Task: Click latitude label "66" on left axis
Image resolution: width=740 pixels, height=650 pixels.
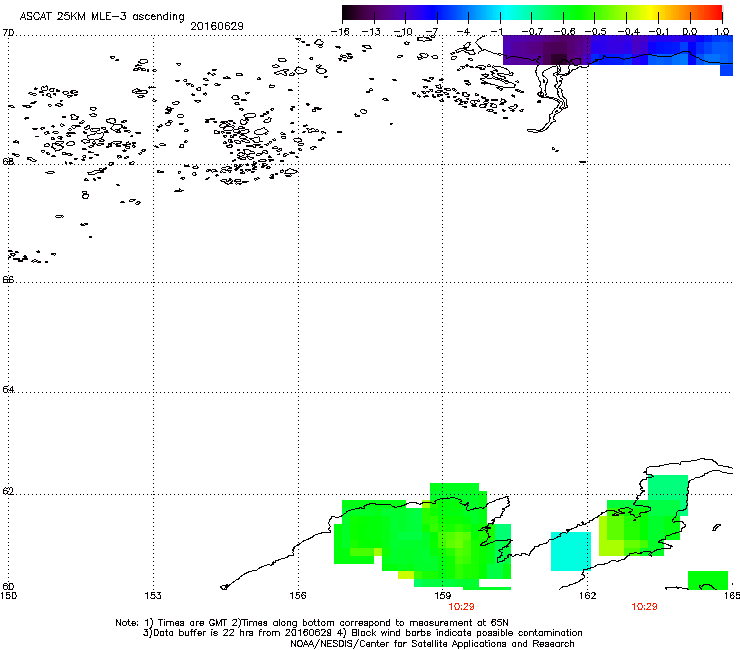Action: (x=8, y=279)
